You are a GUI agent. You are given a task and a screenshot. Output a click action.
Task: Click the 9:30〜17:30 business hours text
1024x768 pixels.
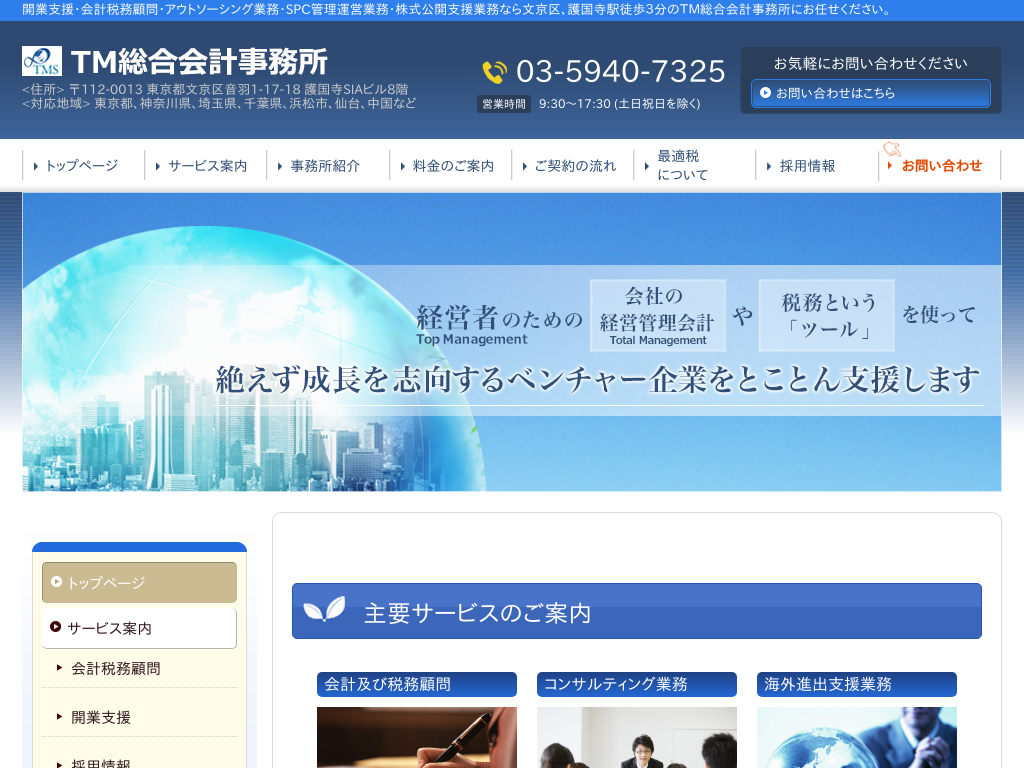click(619, 104)
